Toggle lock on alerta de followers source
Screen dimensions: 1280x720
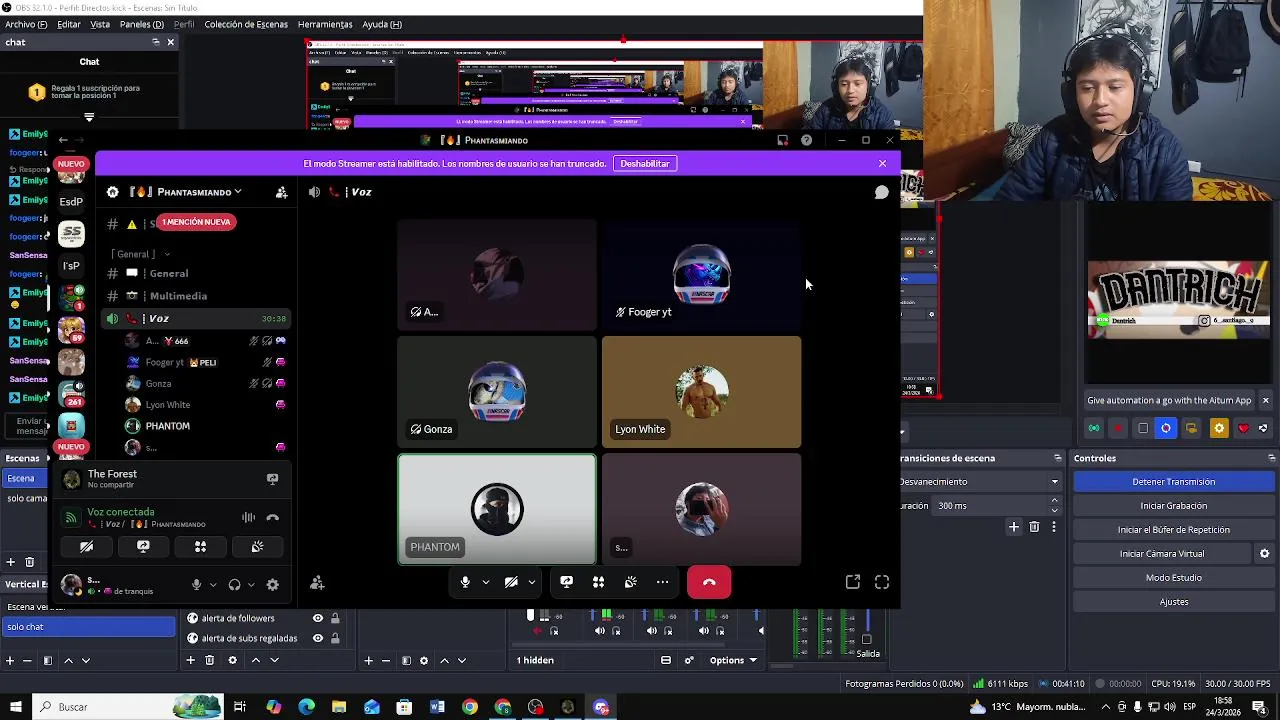tap(335, 618)
